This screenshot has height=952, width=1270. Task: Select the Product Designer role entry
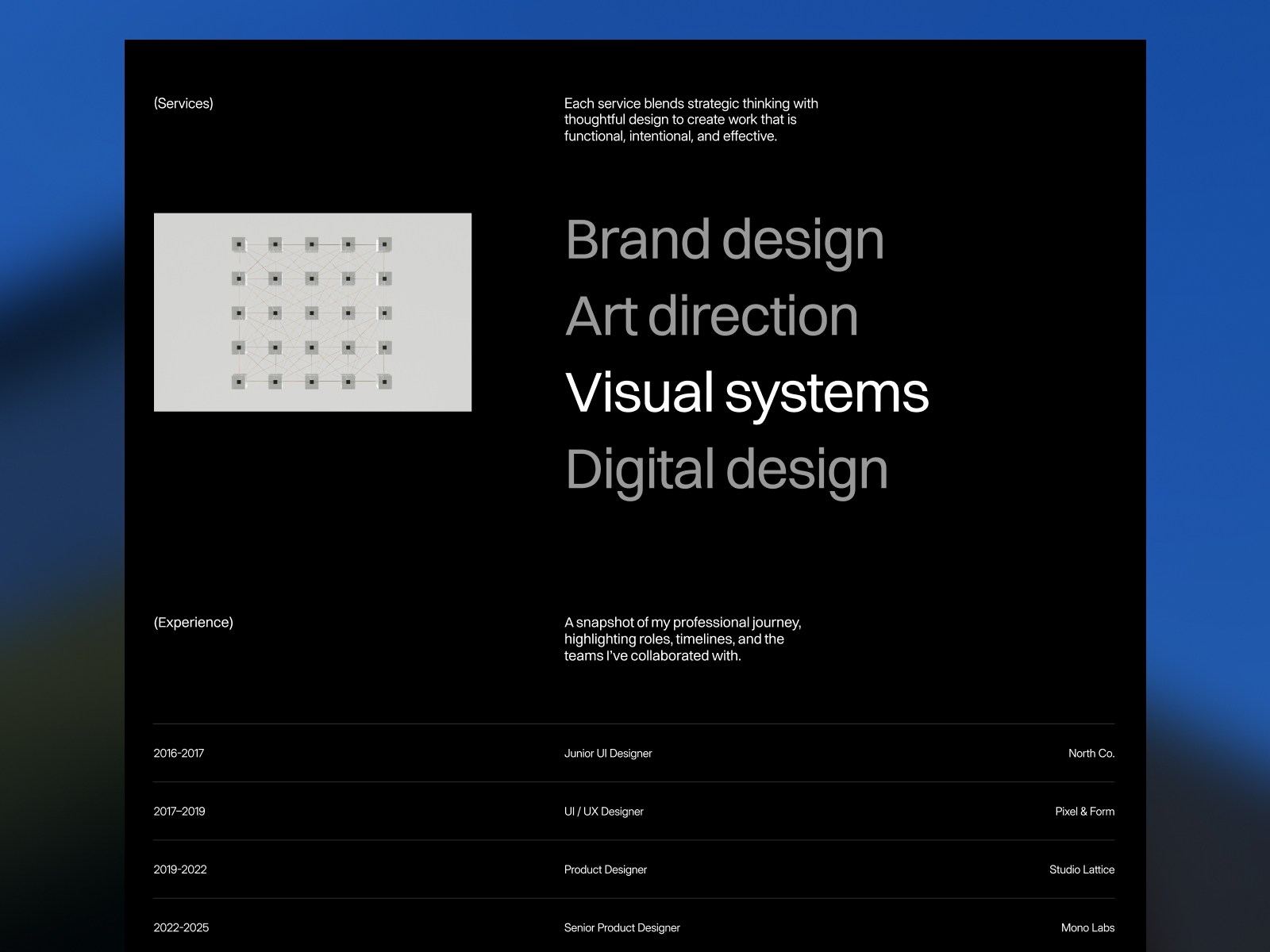(x=605, y=869)
